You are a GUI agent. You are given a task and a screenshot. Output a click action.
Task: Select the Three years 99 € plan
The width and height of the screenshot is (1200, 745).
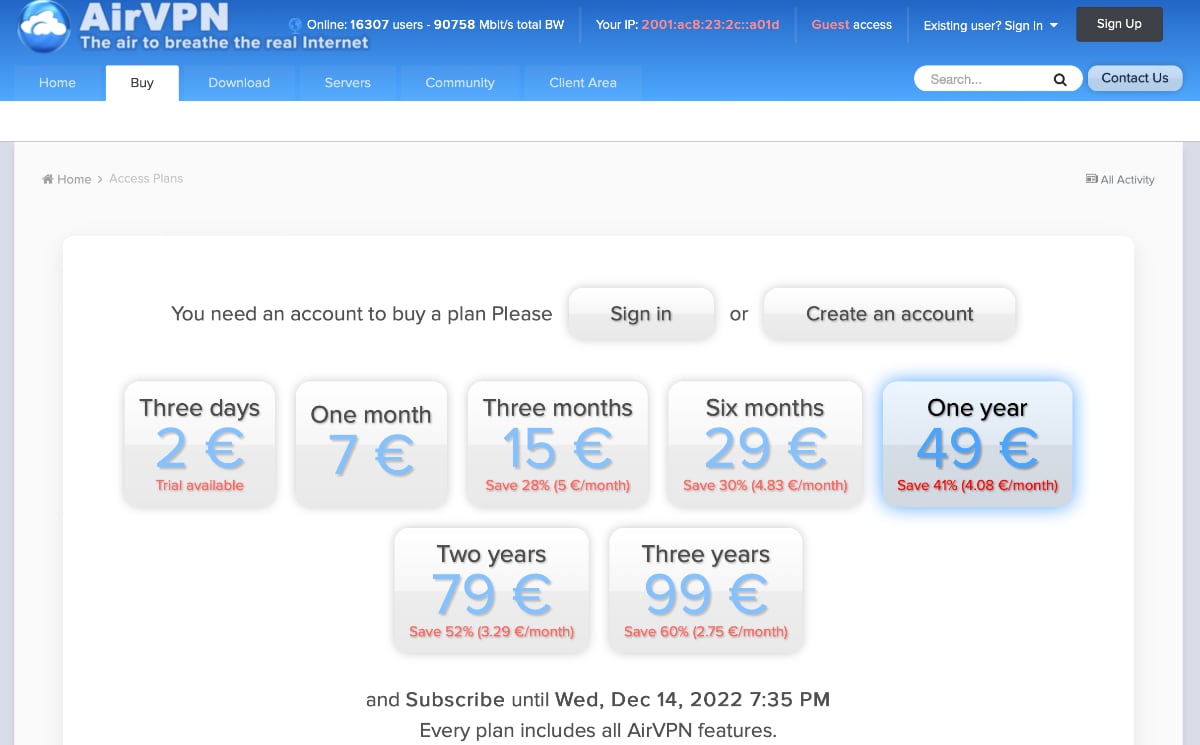pos(706,590)
